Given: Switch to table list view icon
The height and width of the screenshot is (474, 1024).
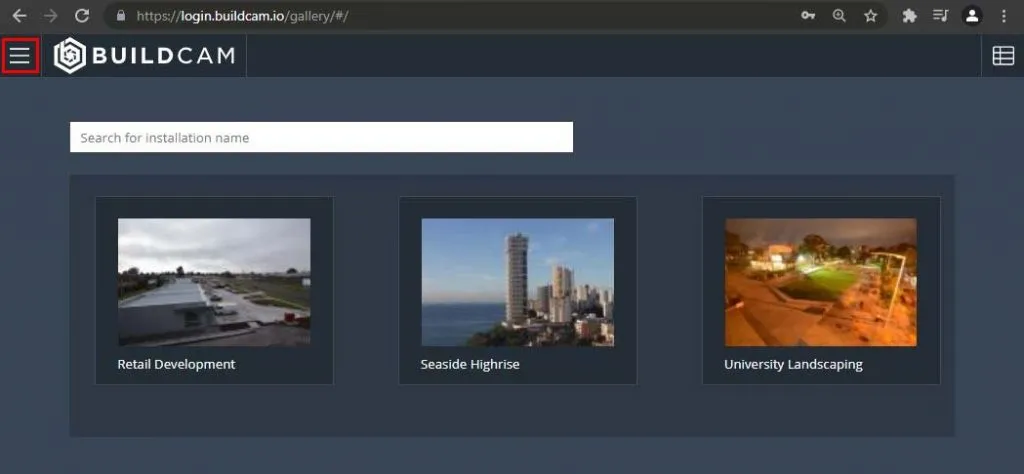Looking at the screenshot, I should pos(1003,56).
